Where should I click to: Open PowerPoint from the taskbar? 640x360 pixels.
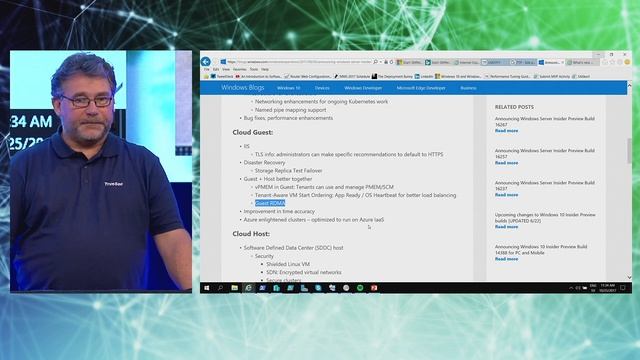374,288
